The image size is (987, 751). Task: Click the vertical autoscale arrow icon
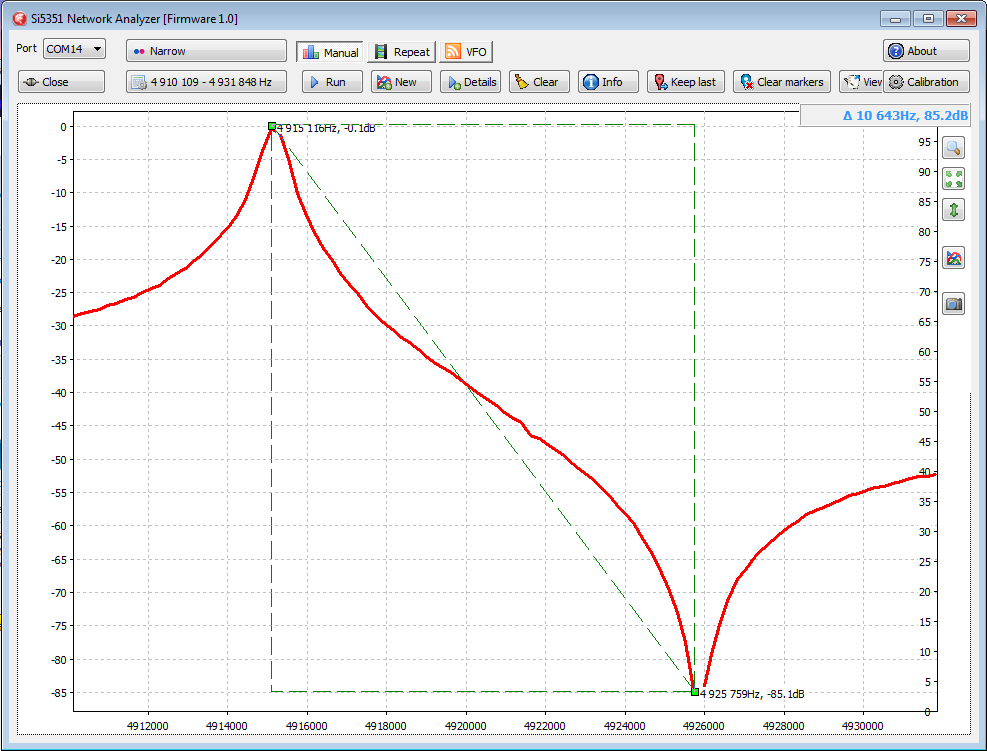tap(953, 210)
